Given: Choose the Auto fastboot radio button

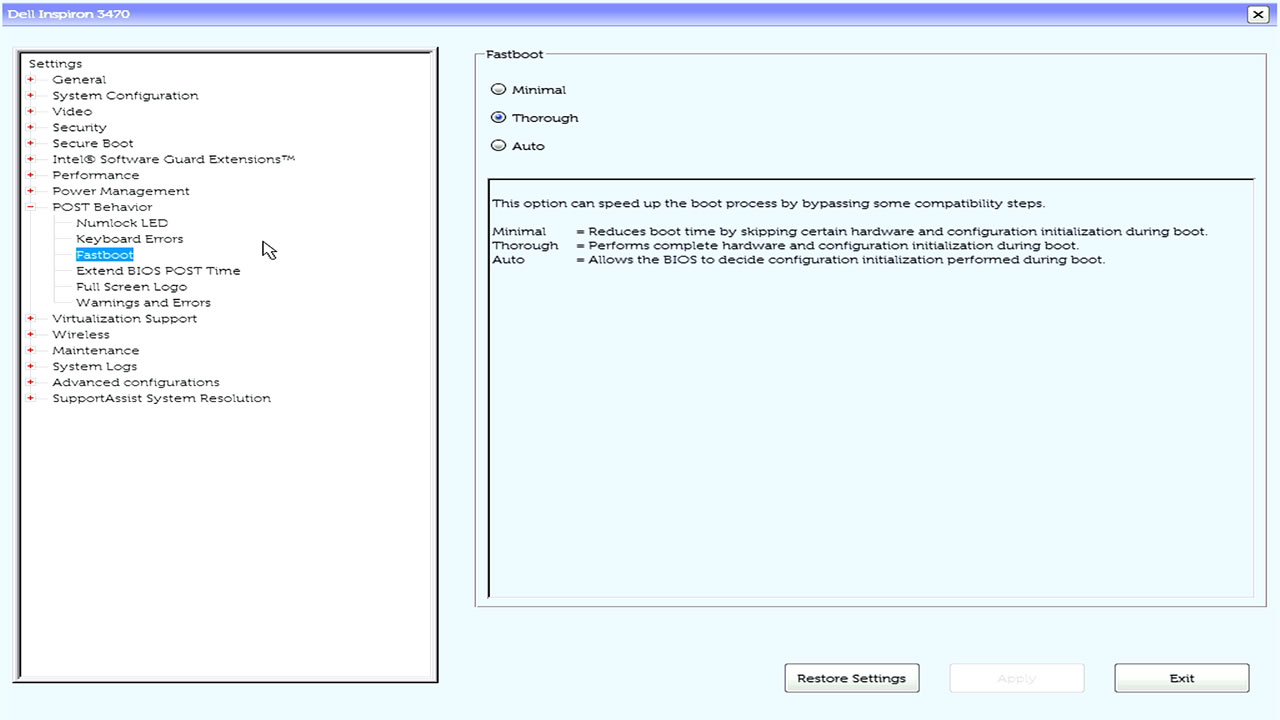Looking at the screenshot, I should [x=499, y=146].
